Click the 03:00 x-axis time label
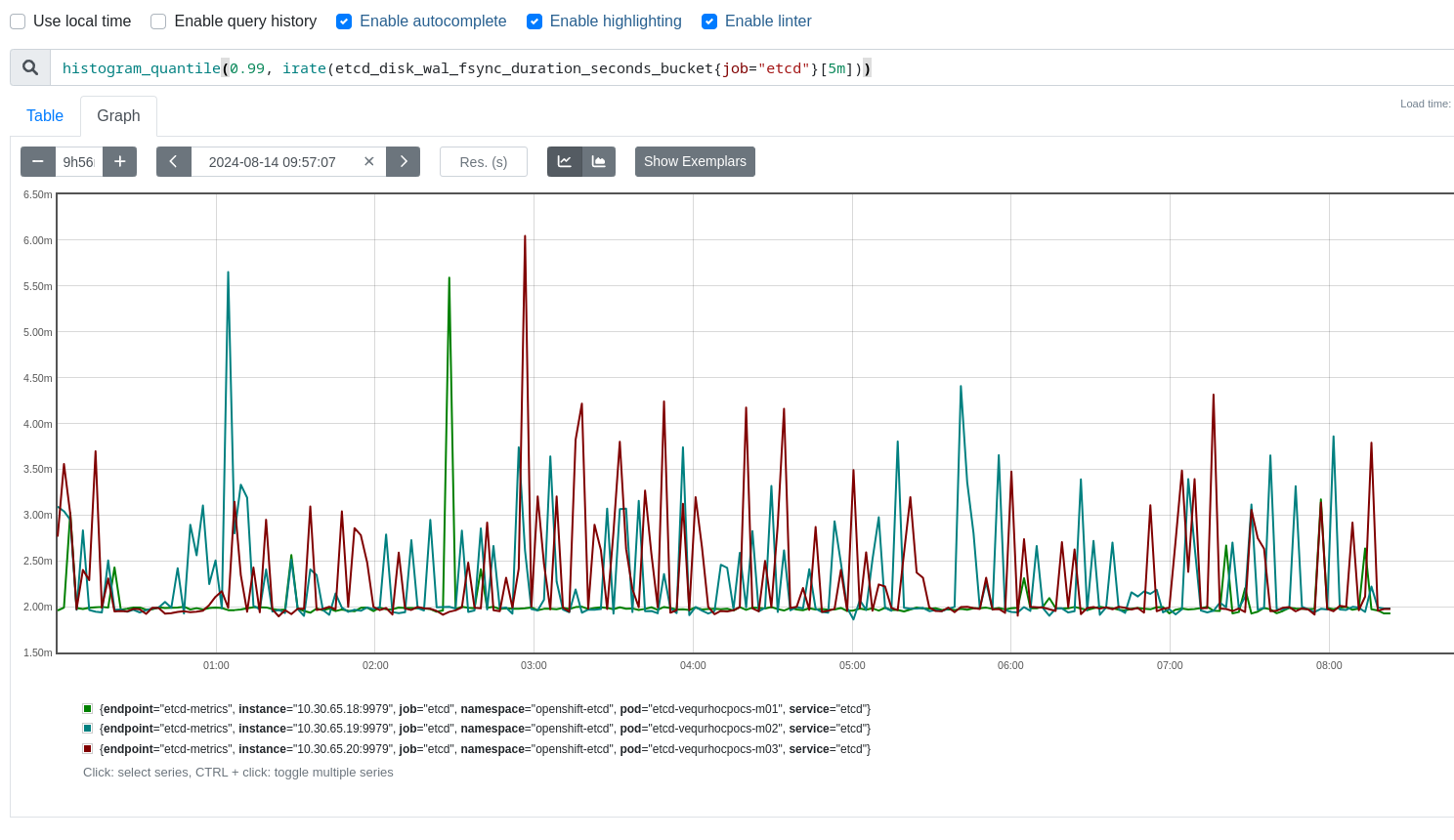The width and height of the screenshot is (1454, 840). [x=534, y=665]
